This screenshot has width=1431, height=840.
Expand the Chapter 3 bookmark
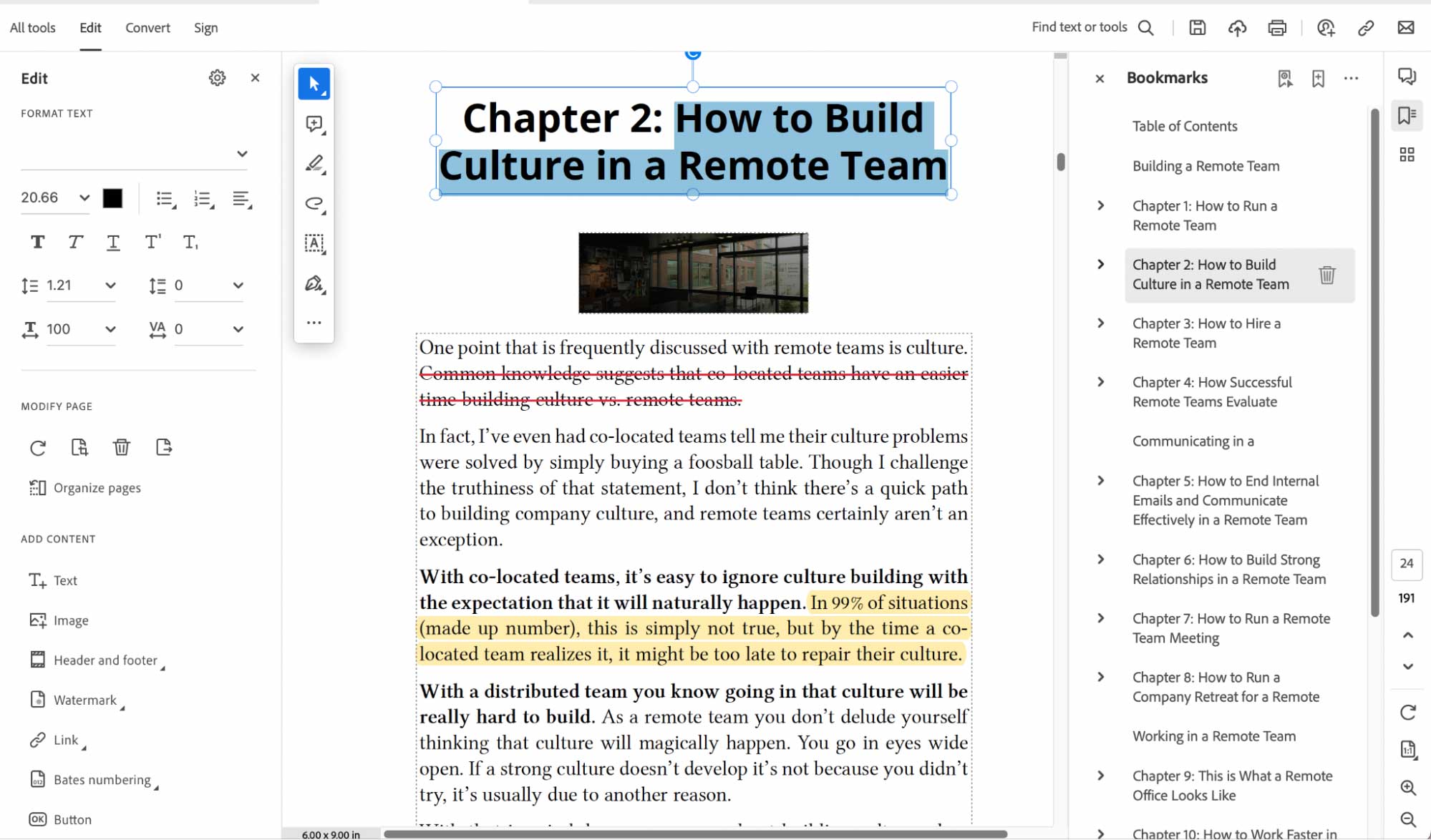(1101, 323)
